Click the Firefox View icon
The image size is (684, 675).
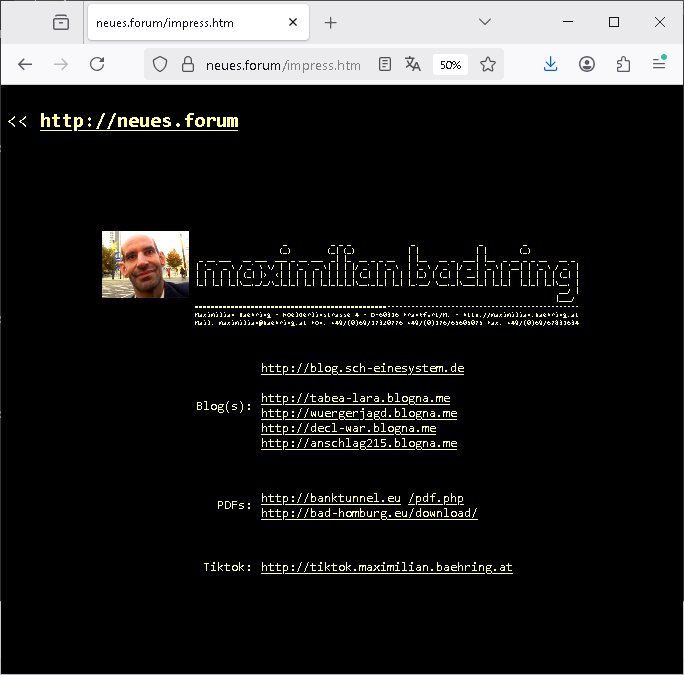(62, 22)
